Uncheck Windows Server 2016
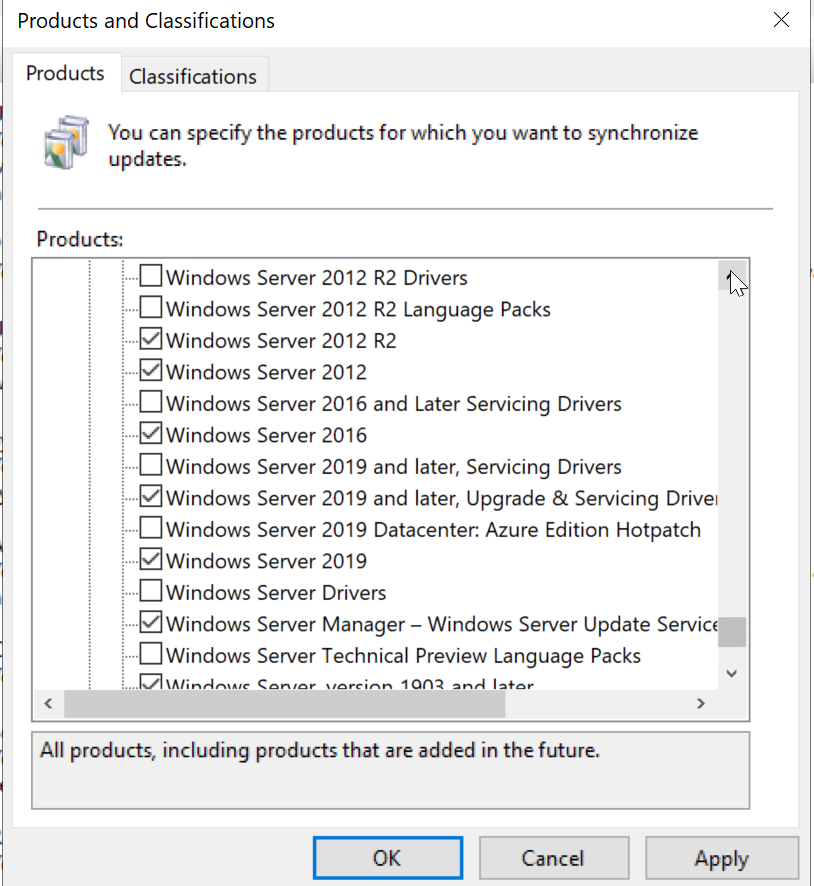This screenshot has width=814, height=886. [151, 434]
